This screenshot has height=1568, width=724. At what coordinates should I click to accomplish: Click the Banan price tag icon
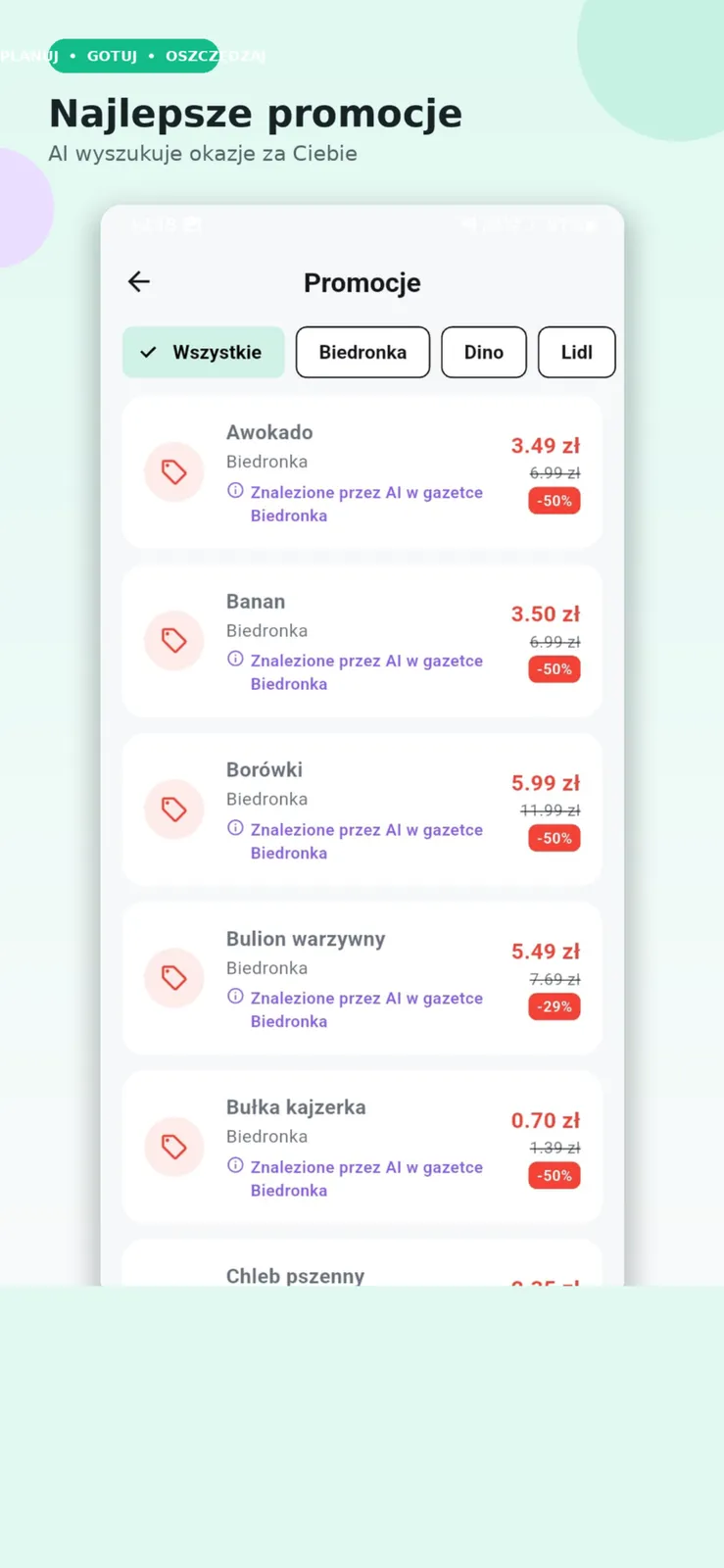pos(174,641)
